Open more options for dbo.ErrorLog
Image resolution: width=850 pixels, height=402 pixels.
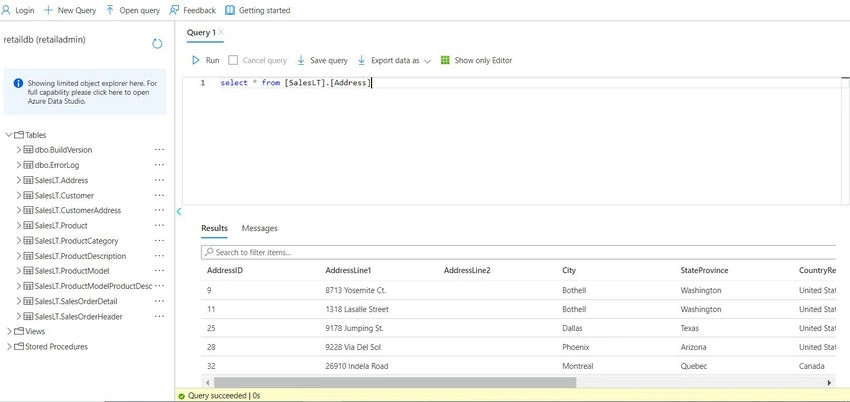(x=159, y=165)
